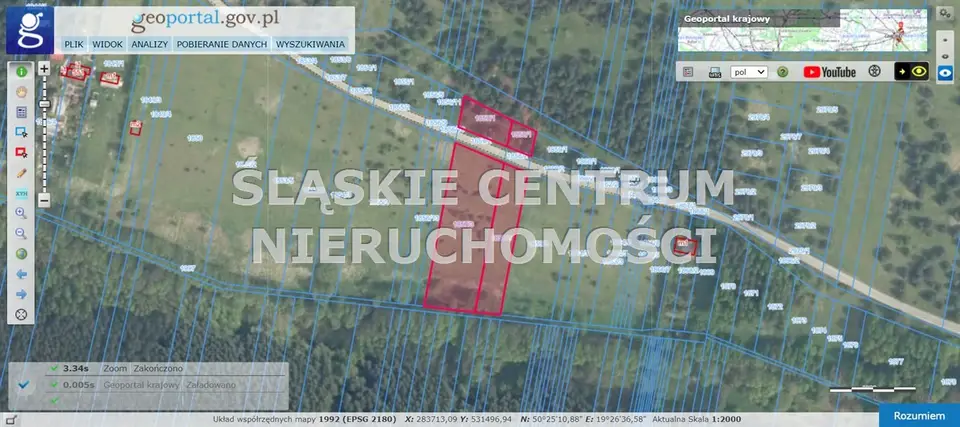Click the '1992 (EPSG 2180)' coordinate system text

point(359,419)
